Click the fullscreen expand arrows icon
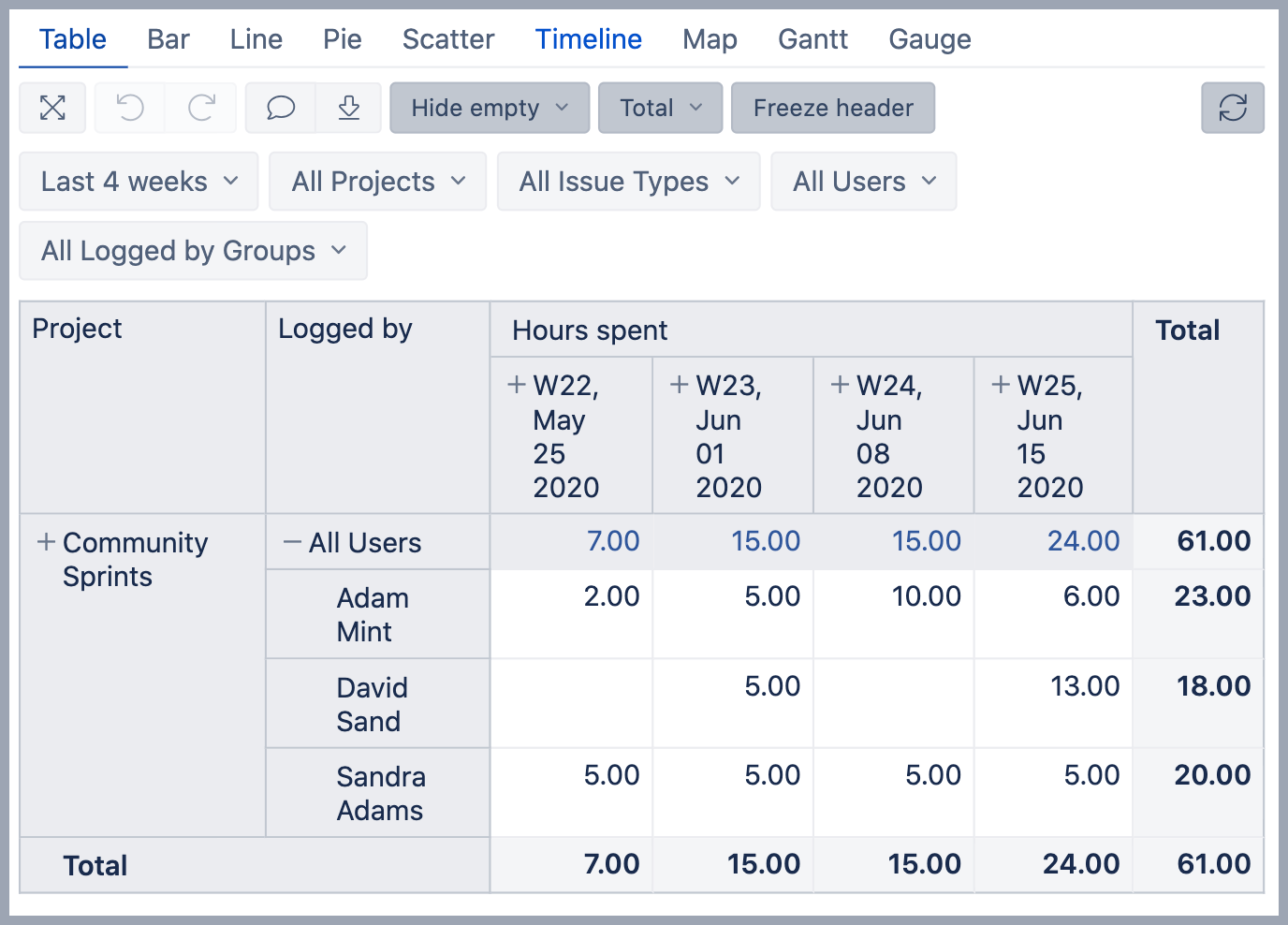 click(x=52, y=108)
